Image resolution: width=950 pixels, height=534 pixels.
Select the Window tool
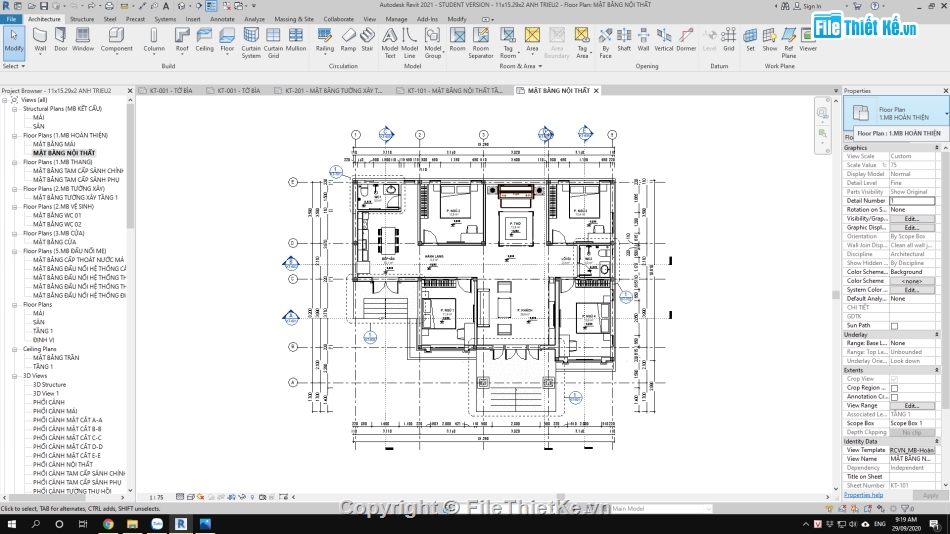(x=83, y=40)
